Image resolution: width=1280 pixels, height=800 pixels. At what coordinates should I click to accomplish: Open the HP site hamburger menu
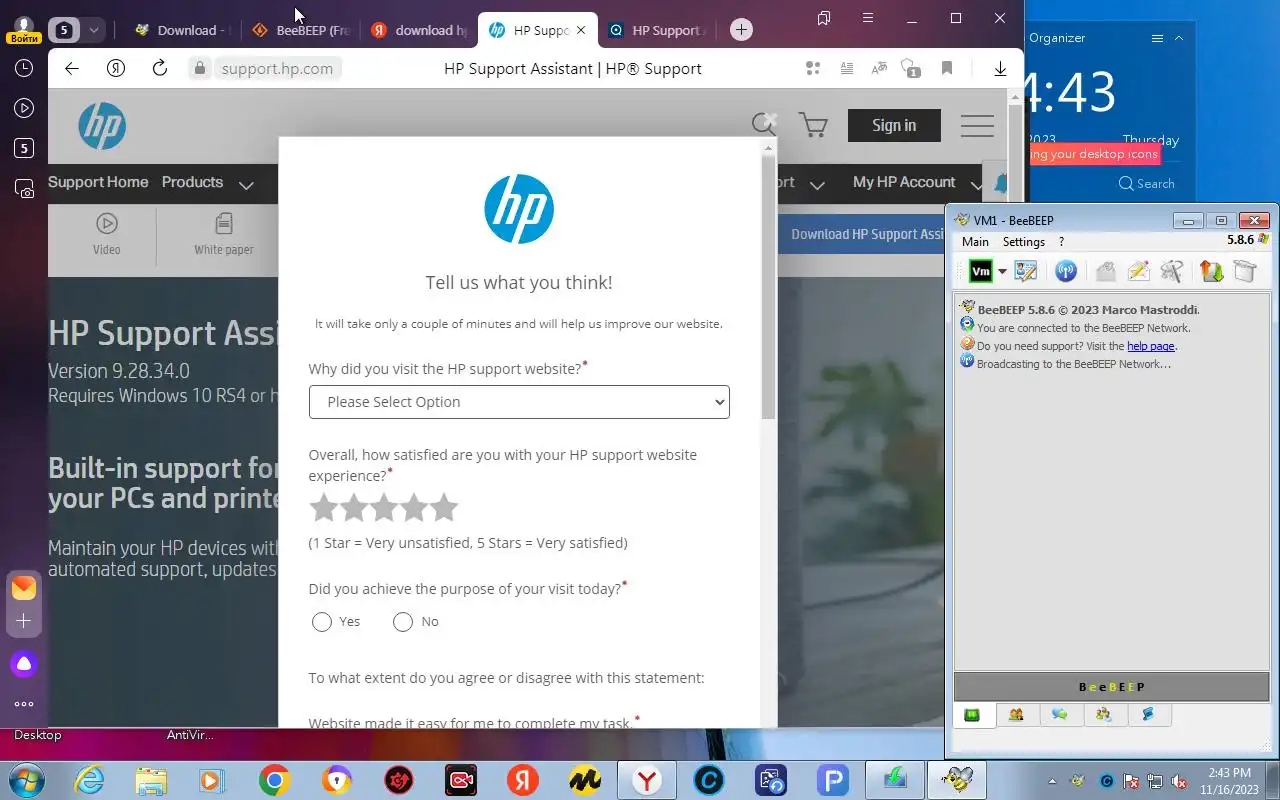(x=977, y=125)
